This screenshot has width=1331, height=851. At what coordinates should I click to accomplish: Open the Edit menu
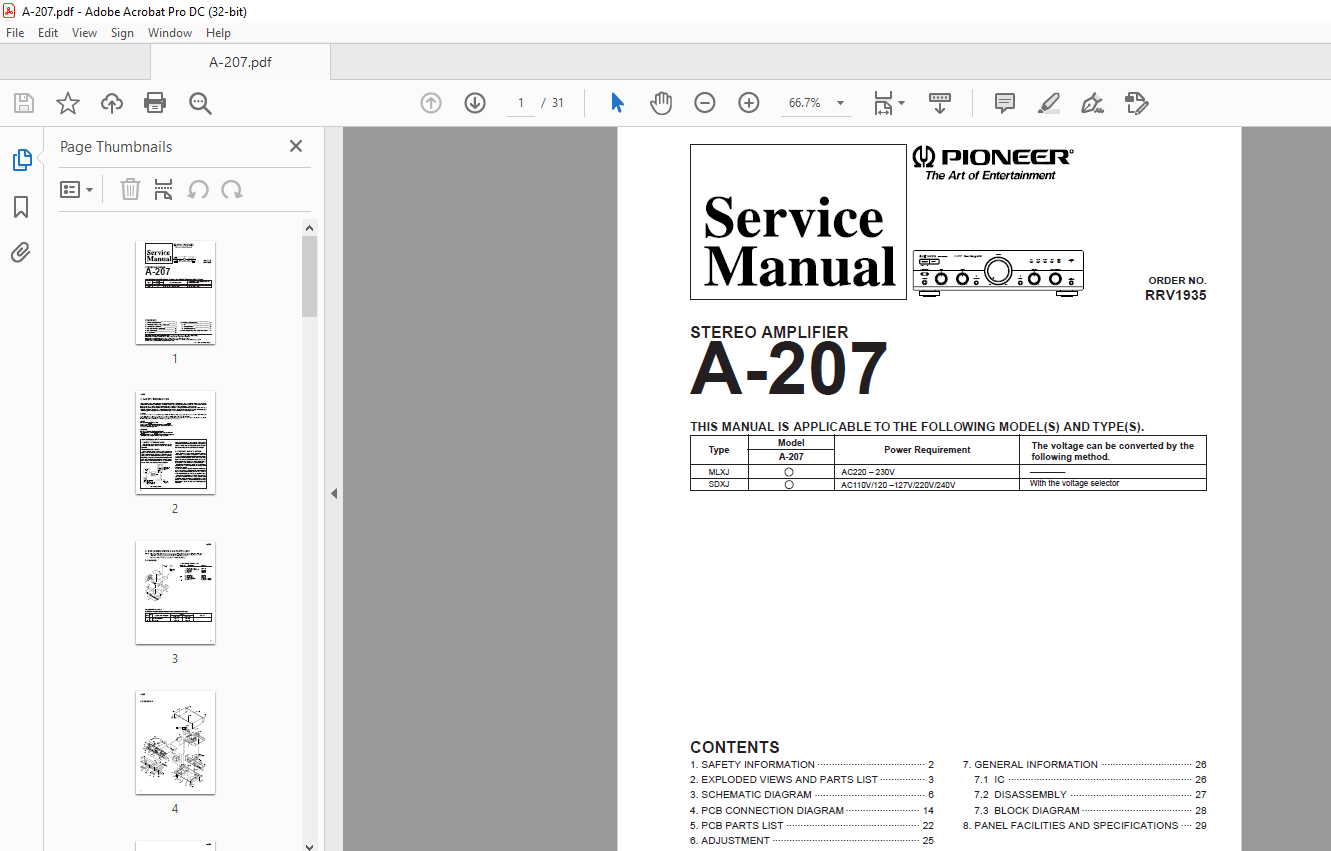pyautogui.click(x=48, y=33)
